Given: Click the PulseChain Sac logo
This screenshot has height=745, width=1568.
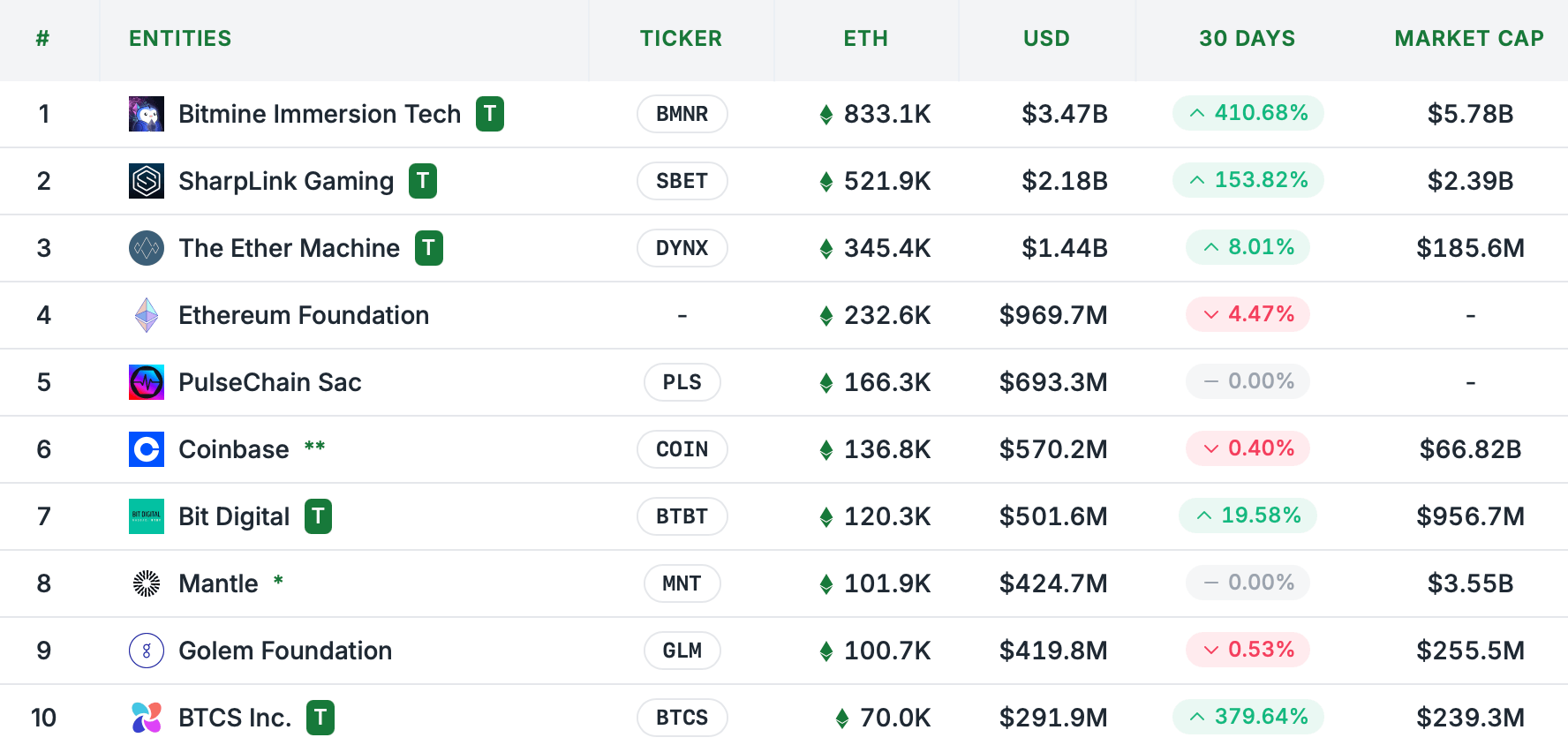Looking at the screenshot, I should (x=147, y=381).
